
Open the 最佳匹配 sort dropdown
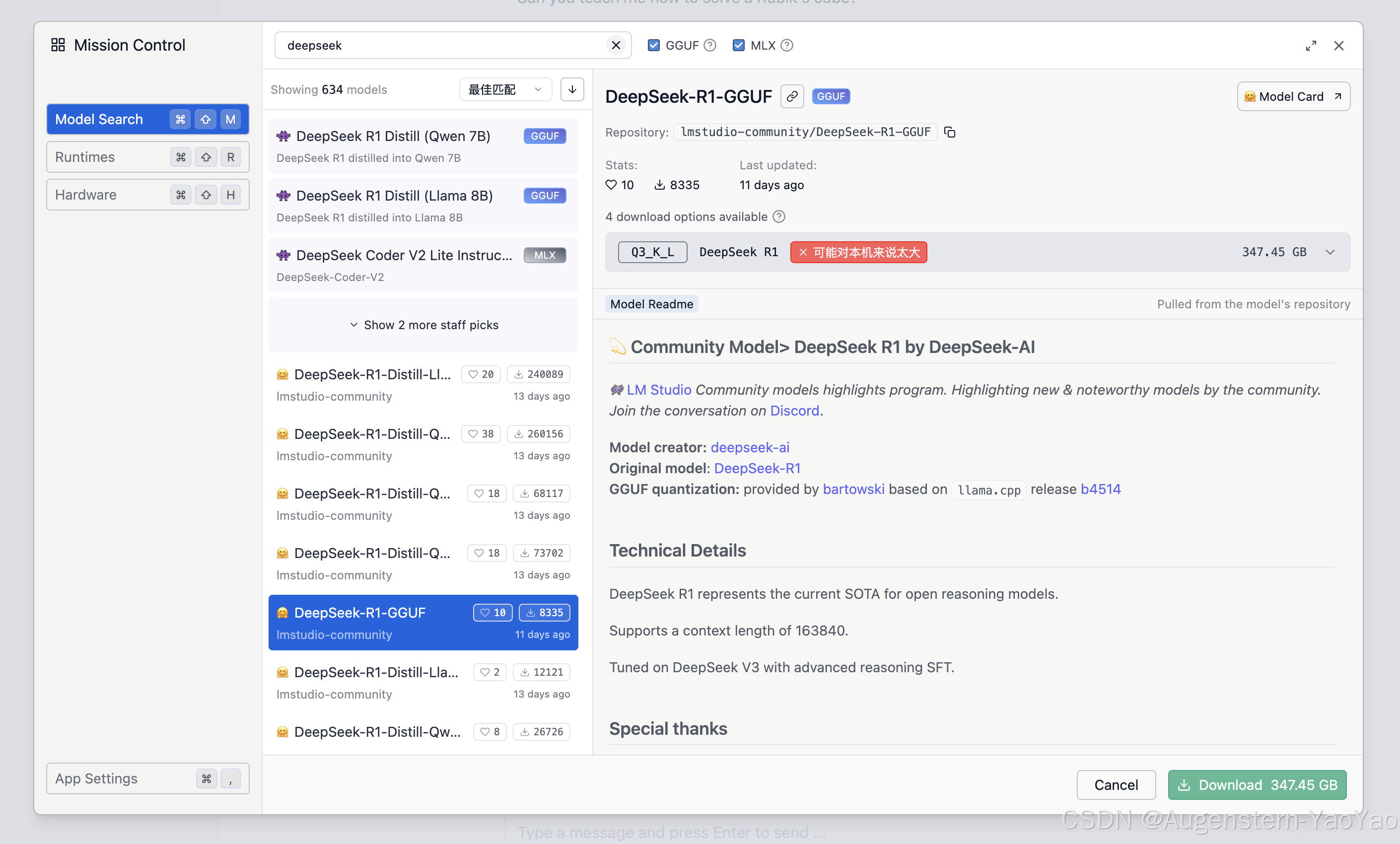coord(504,89)
